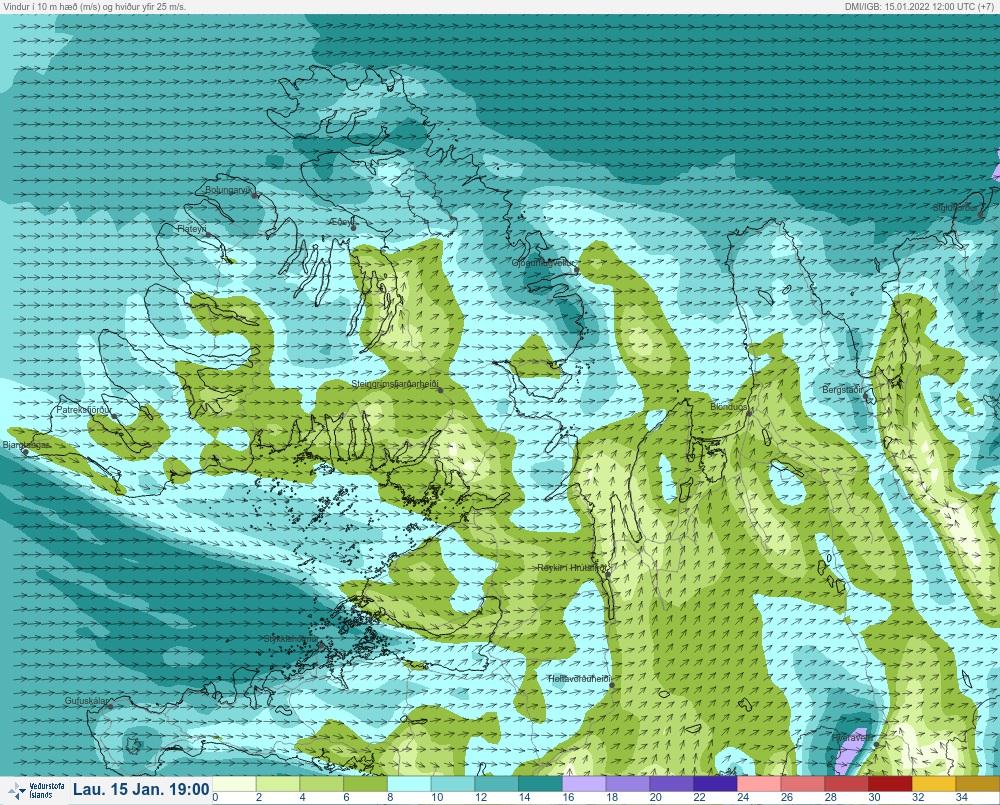The height and width of the screenshot is (805, 1000).
Task: Select the Blönduós station marker
Action: 749,413
